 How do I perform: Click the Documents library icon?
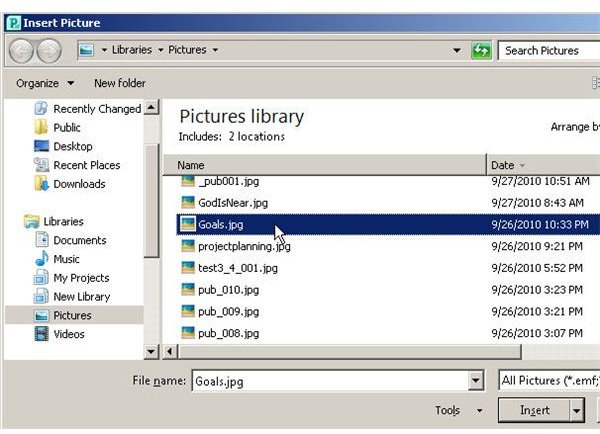41,240
